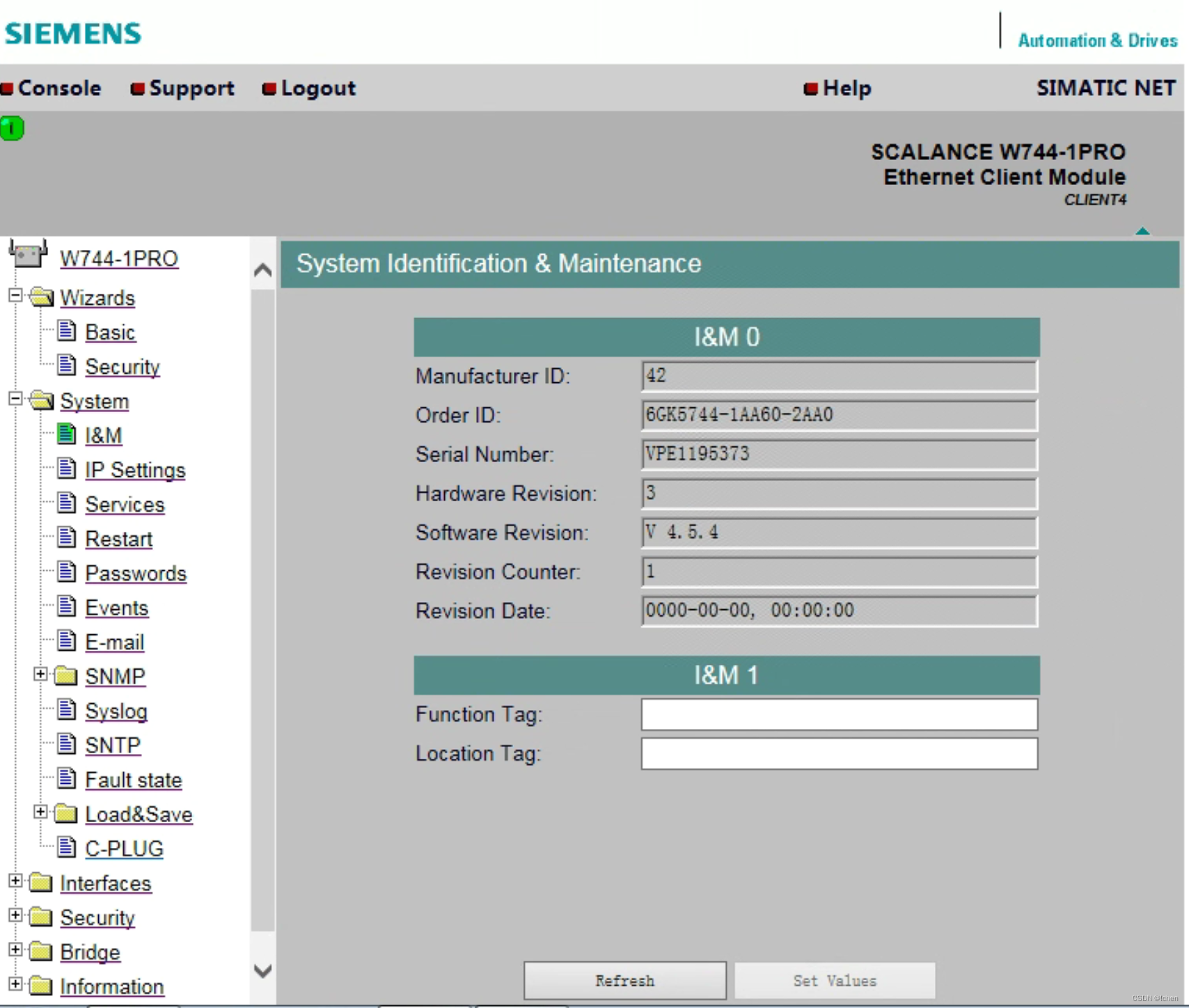The height and width of the screenshot is (1008, 1189).
Task: Click the SIEMENS logo
Action: click(x=73, y=33)
